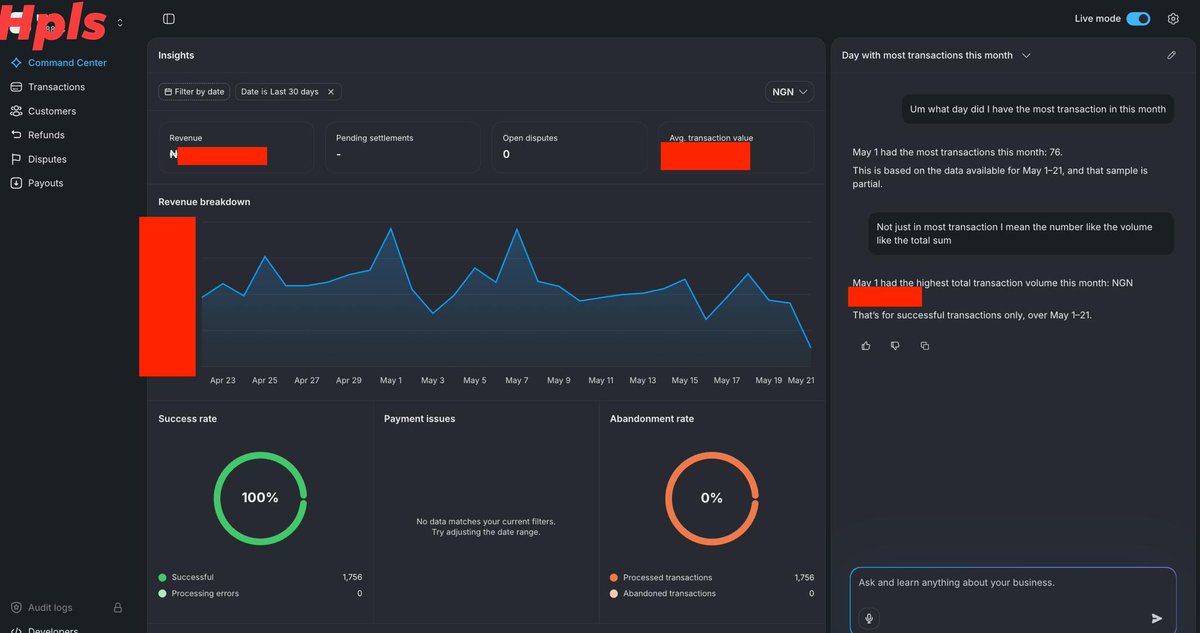The height and width of the screenshot is (633, 1200).
Task: Click the Audit logs shield icon
Action: 16,608
